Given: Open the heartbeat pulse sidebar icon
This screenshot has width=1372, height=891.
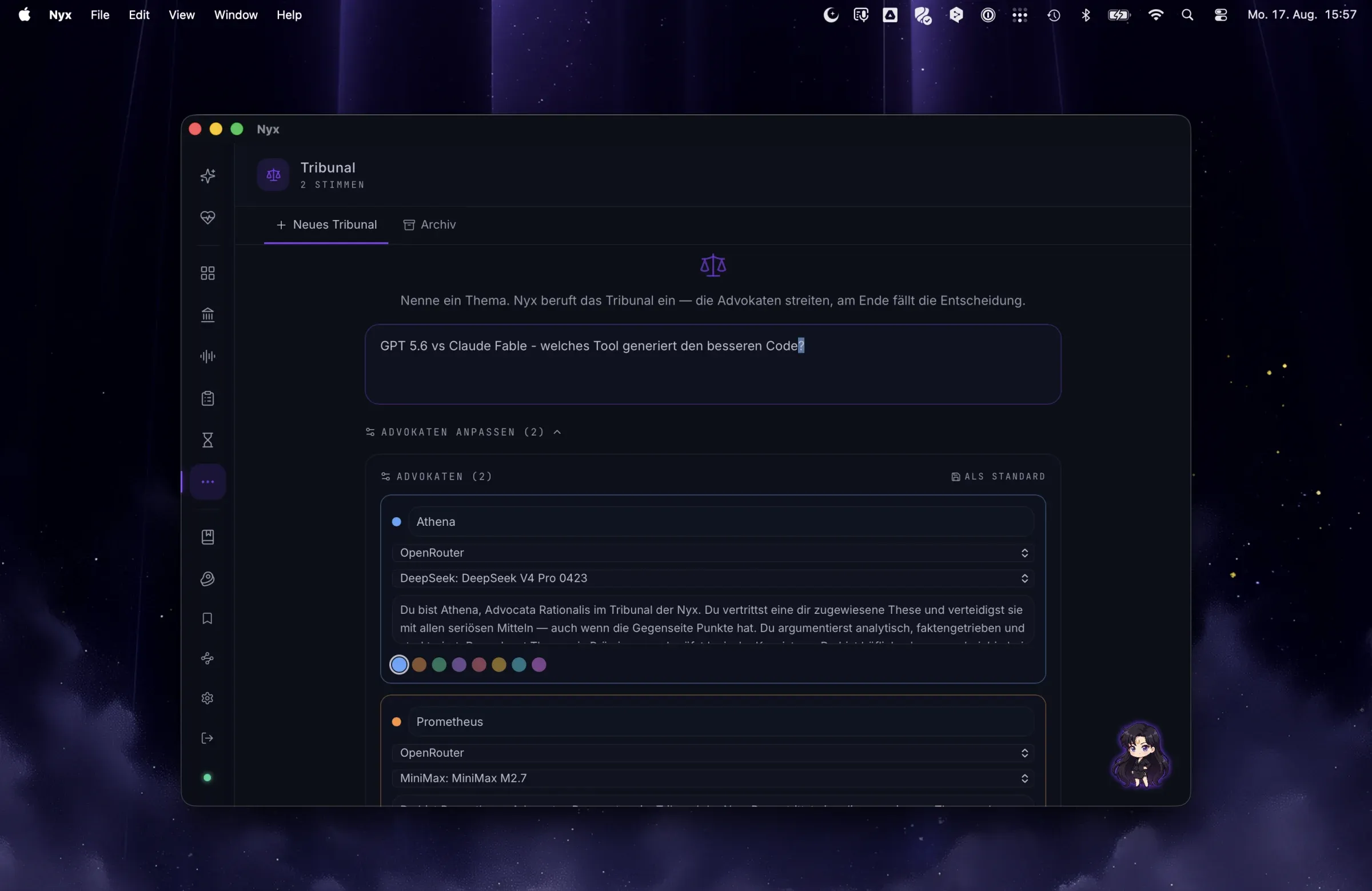Looking at the screenshot, I should (208, 217).
